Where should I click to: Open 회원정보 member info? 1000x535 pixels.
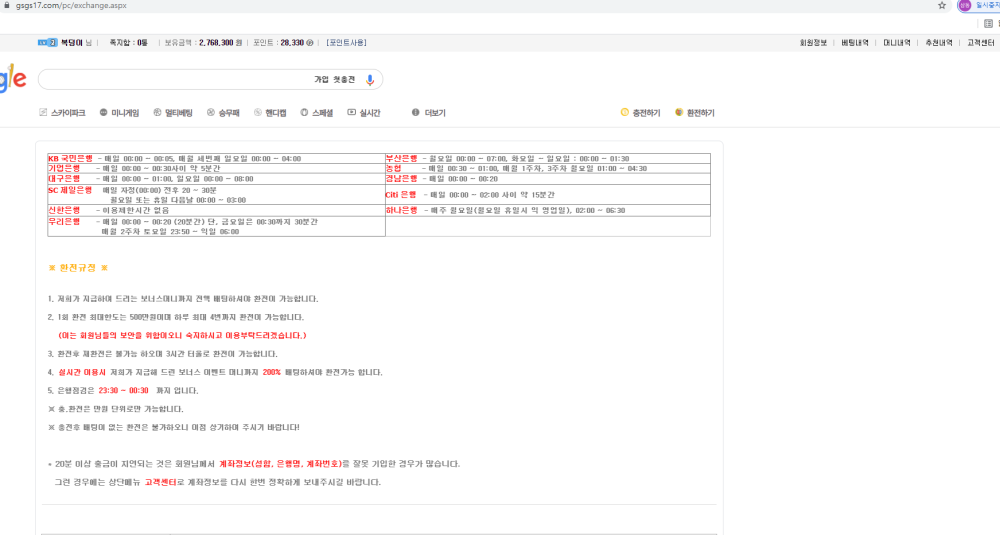tap(813, 43)
